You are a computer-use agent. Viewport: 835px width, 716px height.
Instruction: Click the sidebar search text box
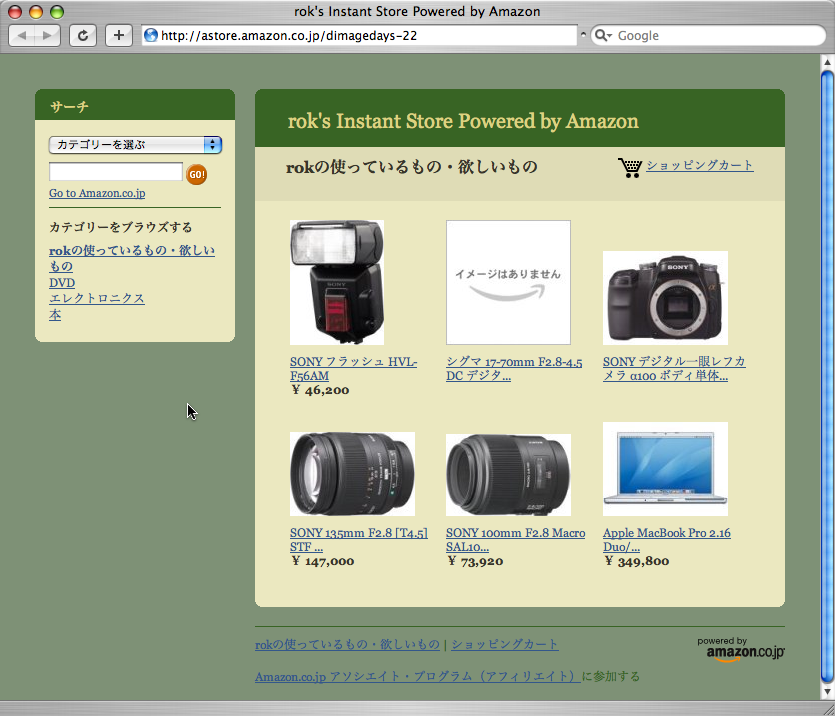coord(116,172)
